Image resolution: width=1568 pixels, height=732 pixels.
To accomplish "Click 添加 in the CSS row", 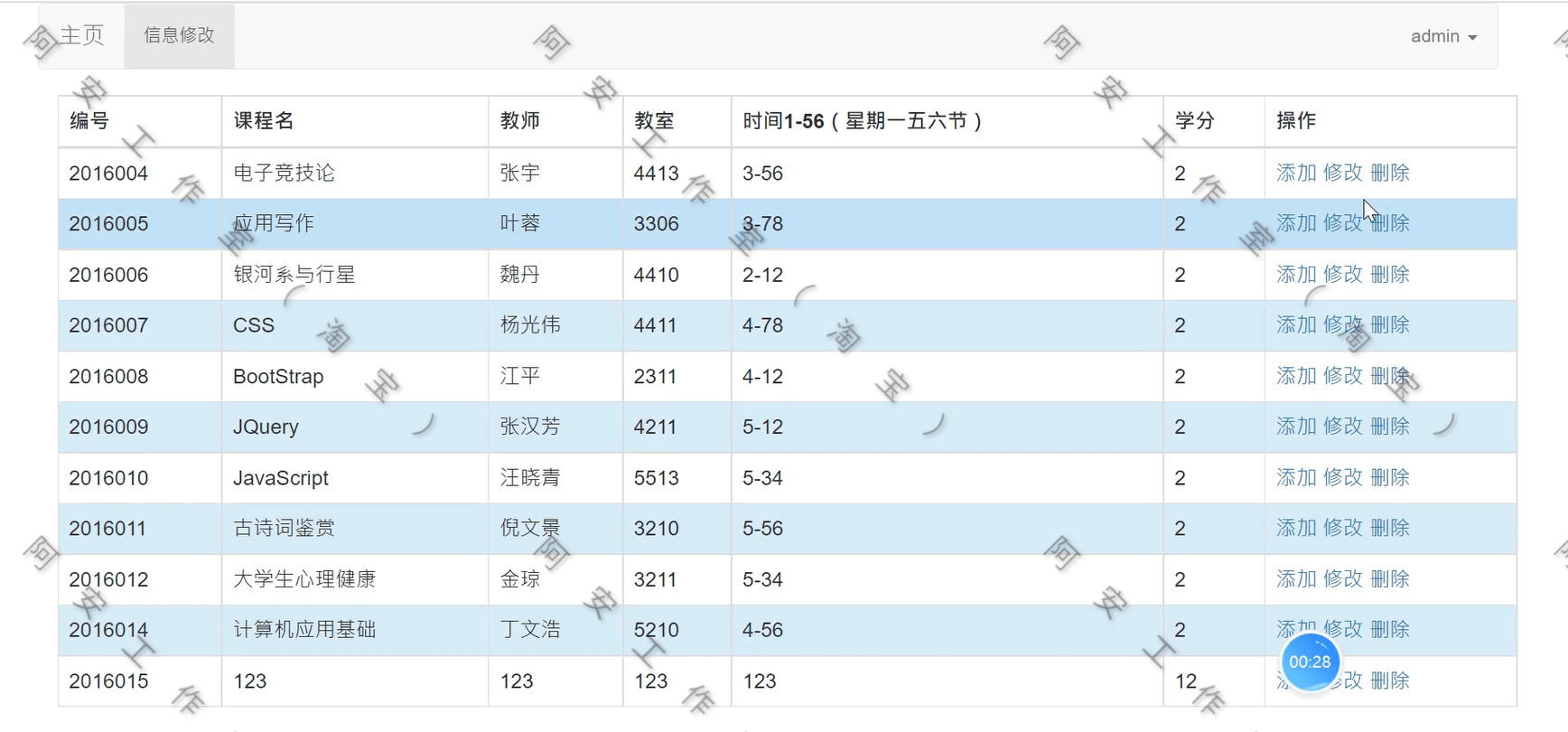I will [x=1296, y=324].
